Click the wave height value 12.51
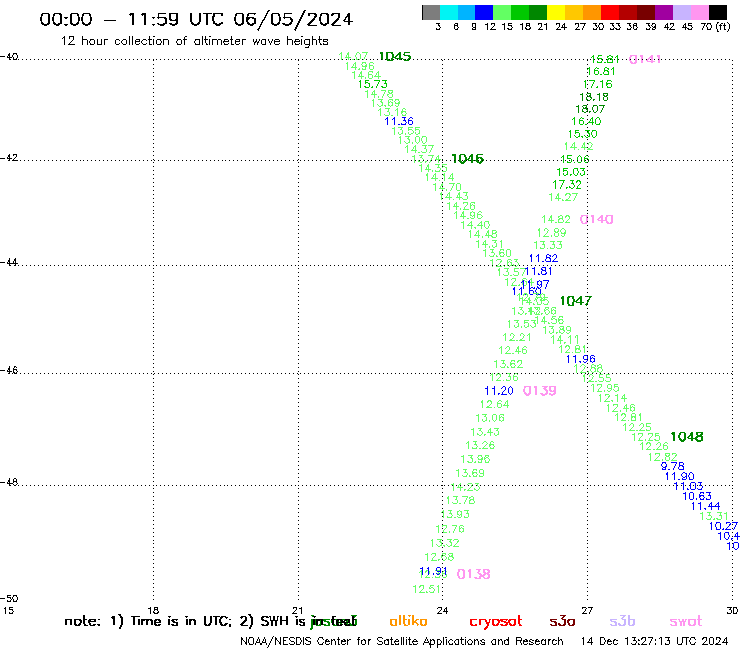Screen dimensions: 740x650 click(x=427, y=589)
